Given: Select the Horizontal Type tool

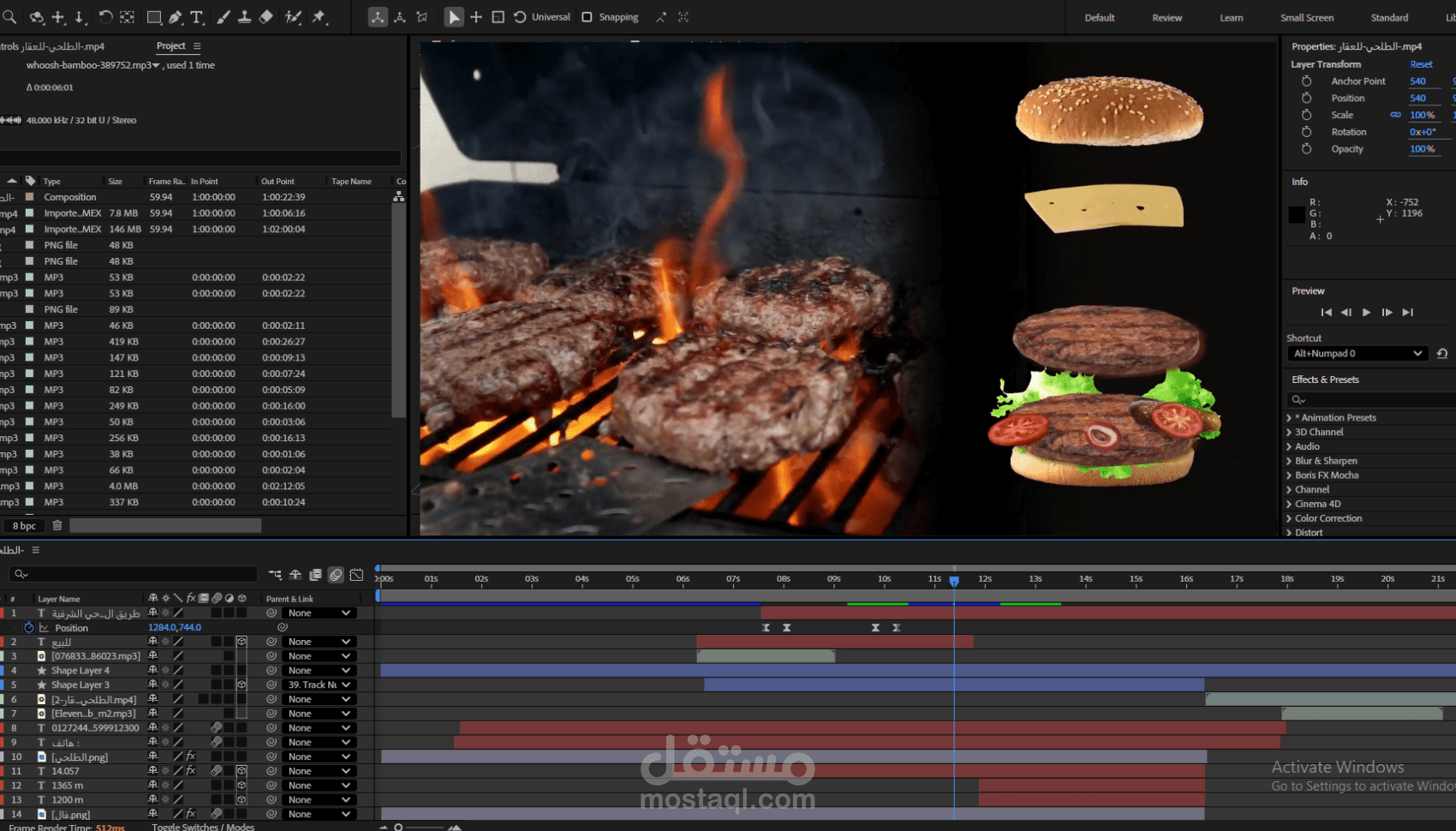Looking at the screenshot, I should click(x=197, y=17).
